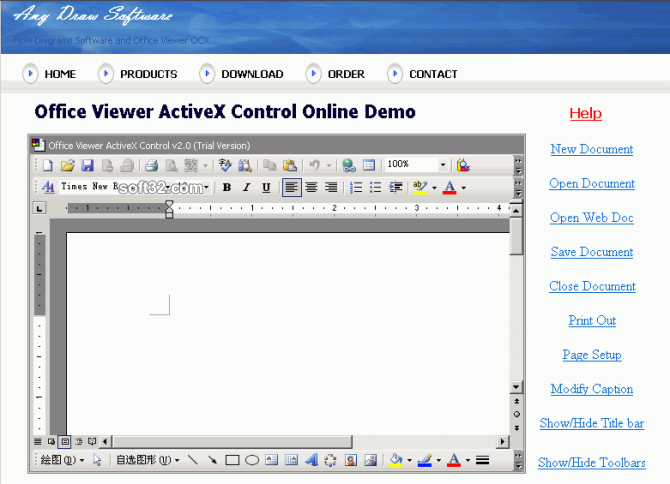Open the Times New Roman font dropdown
The height and width of the screenshot is (484, 670).
pyautogui.click(x=168, y=187)
